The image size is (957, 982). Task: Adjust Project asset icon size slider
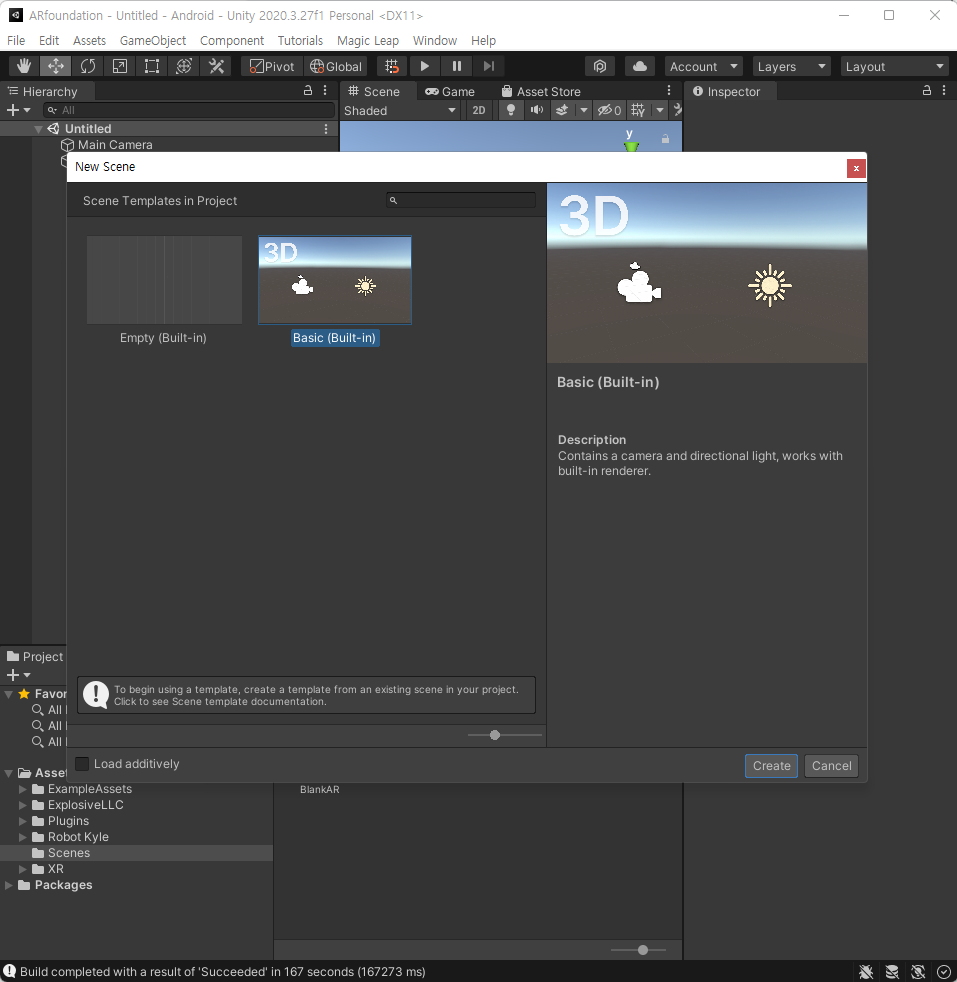point(643,950)
